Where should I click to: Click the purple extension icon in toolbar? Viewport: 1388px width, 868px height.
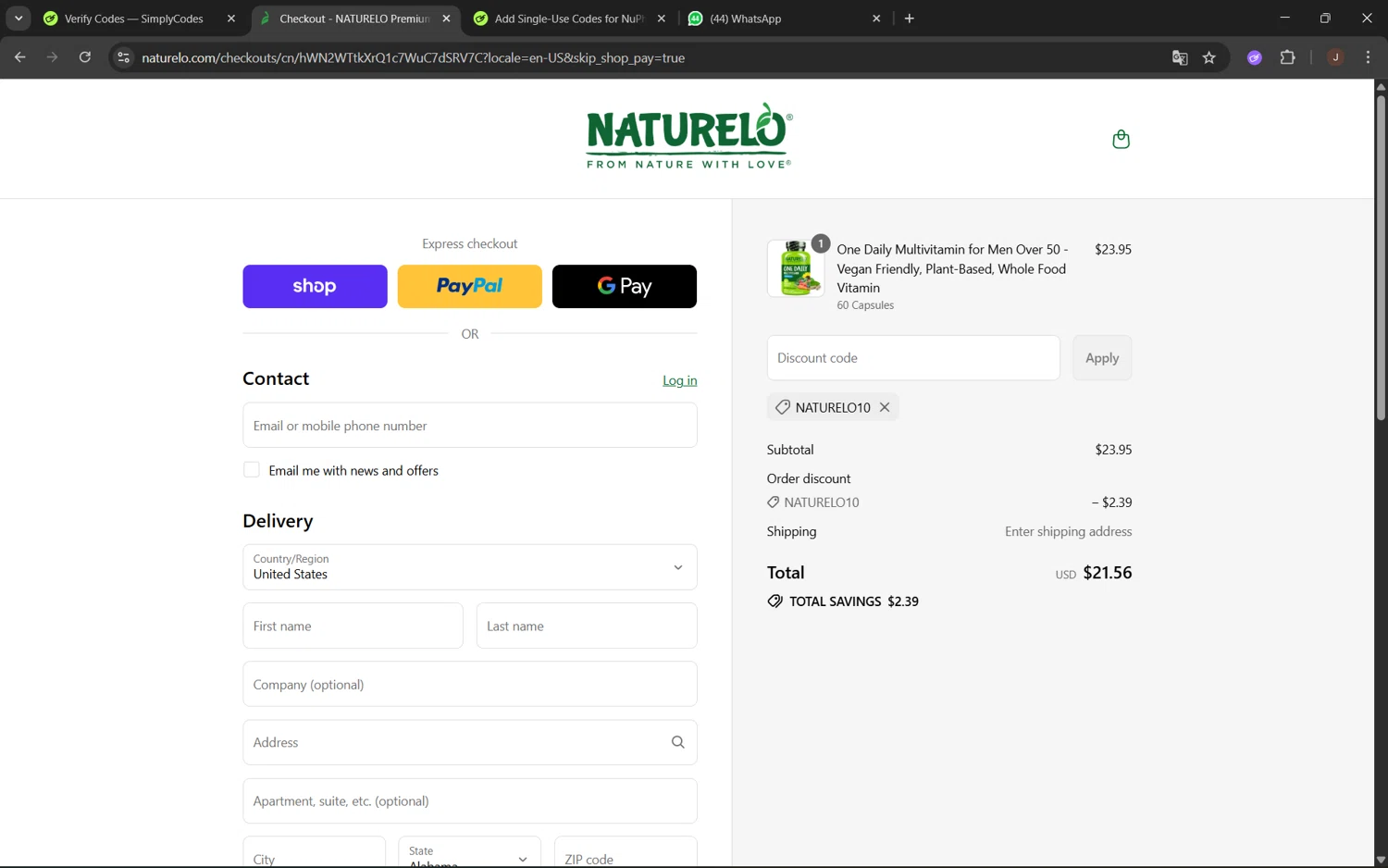[x=1255, y=57]
